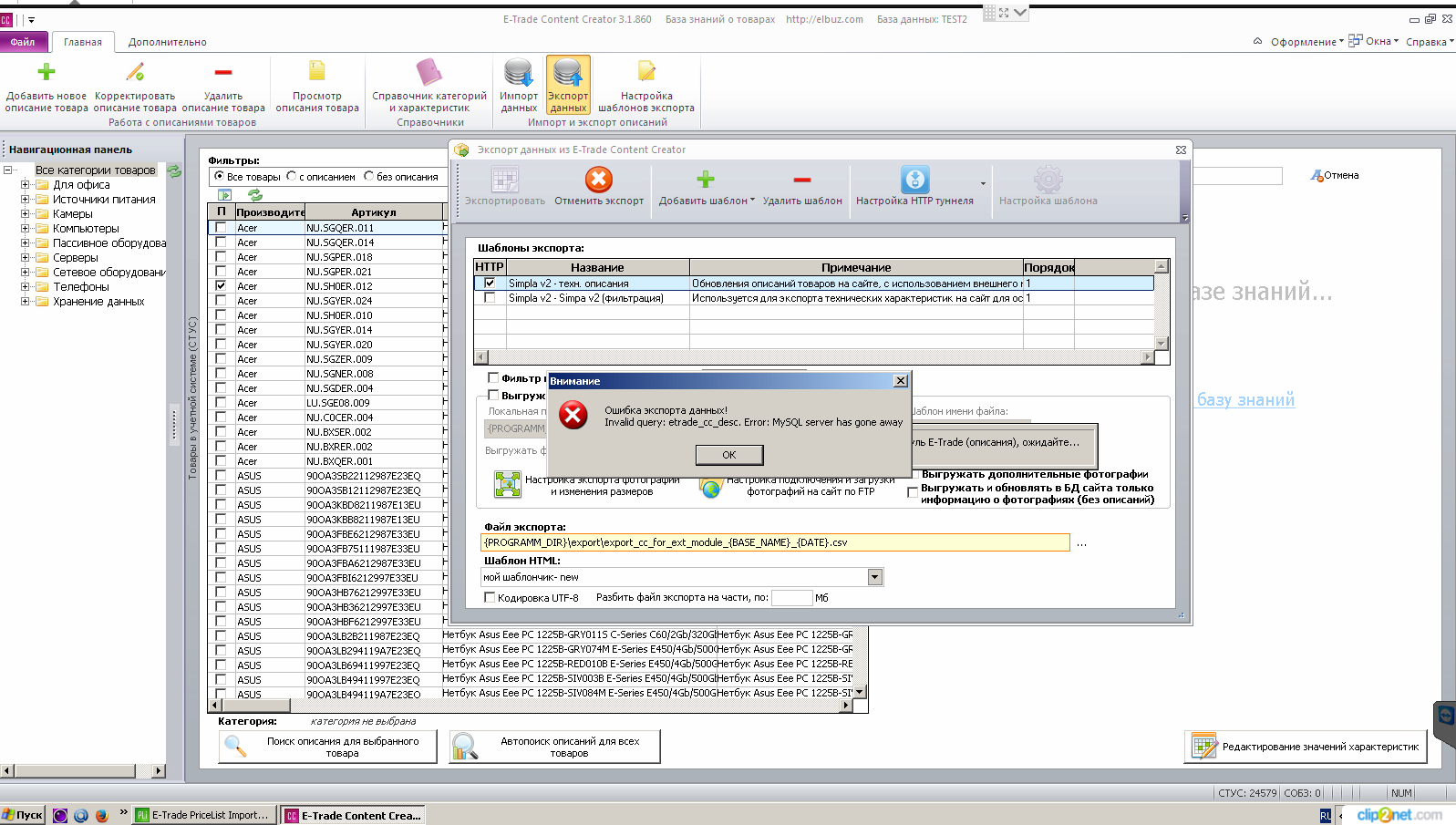Click the Delete template red minus

(802, 180)
